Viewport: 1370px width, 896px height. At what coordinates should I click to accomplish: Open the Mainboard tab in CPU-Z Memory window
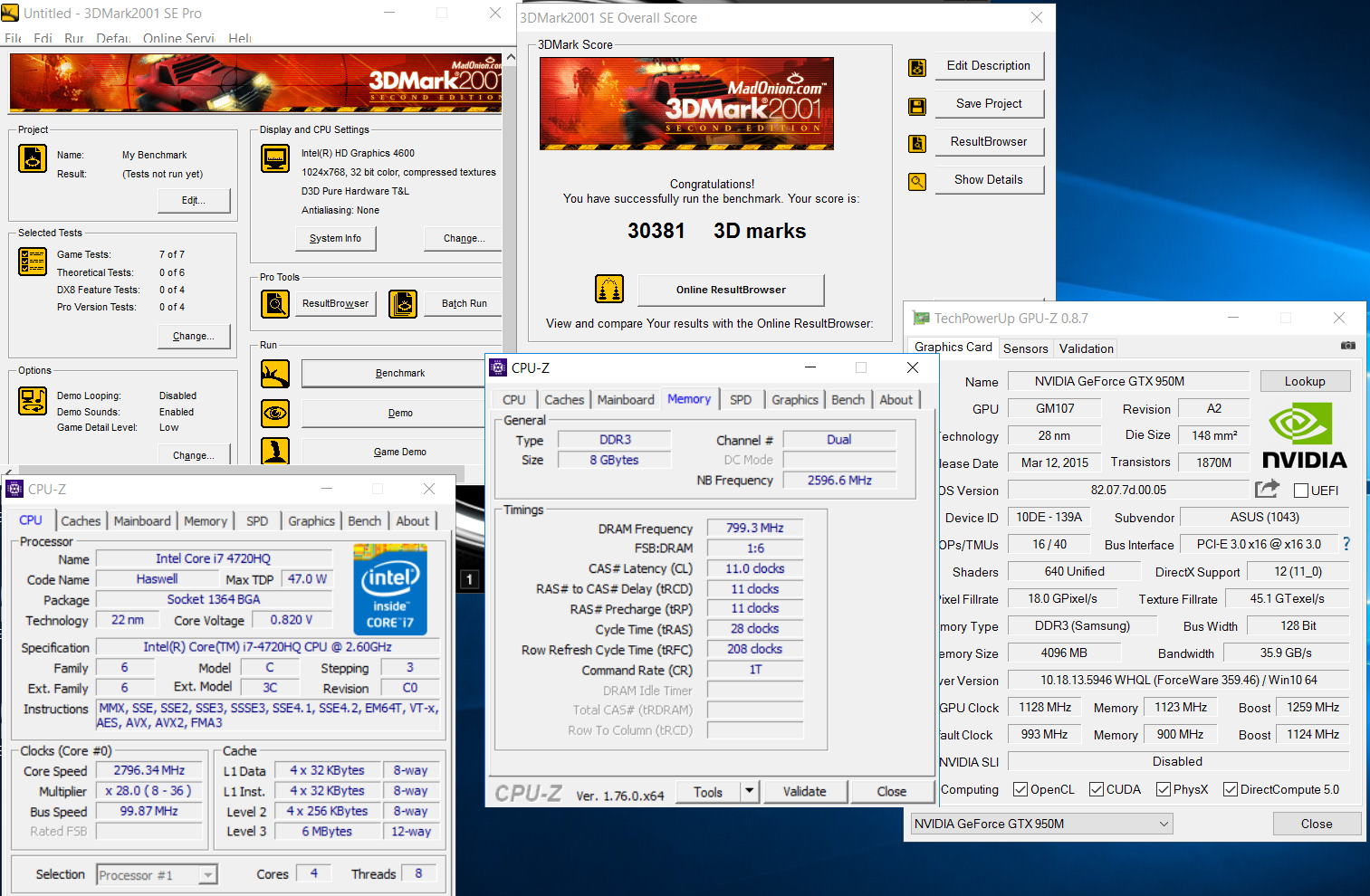tap(626, 399)
